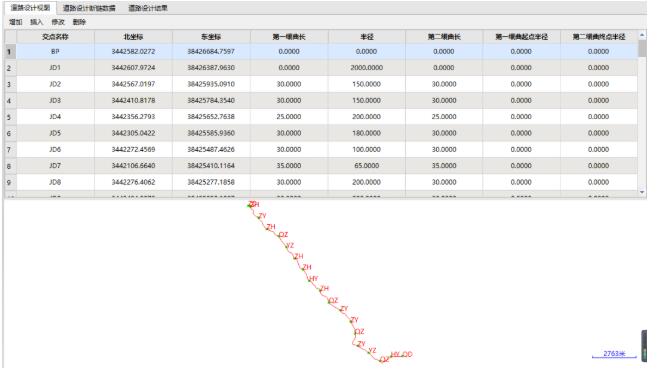Click the 第一缓曲长 column header

[289, 37]
